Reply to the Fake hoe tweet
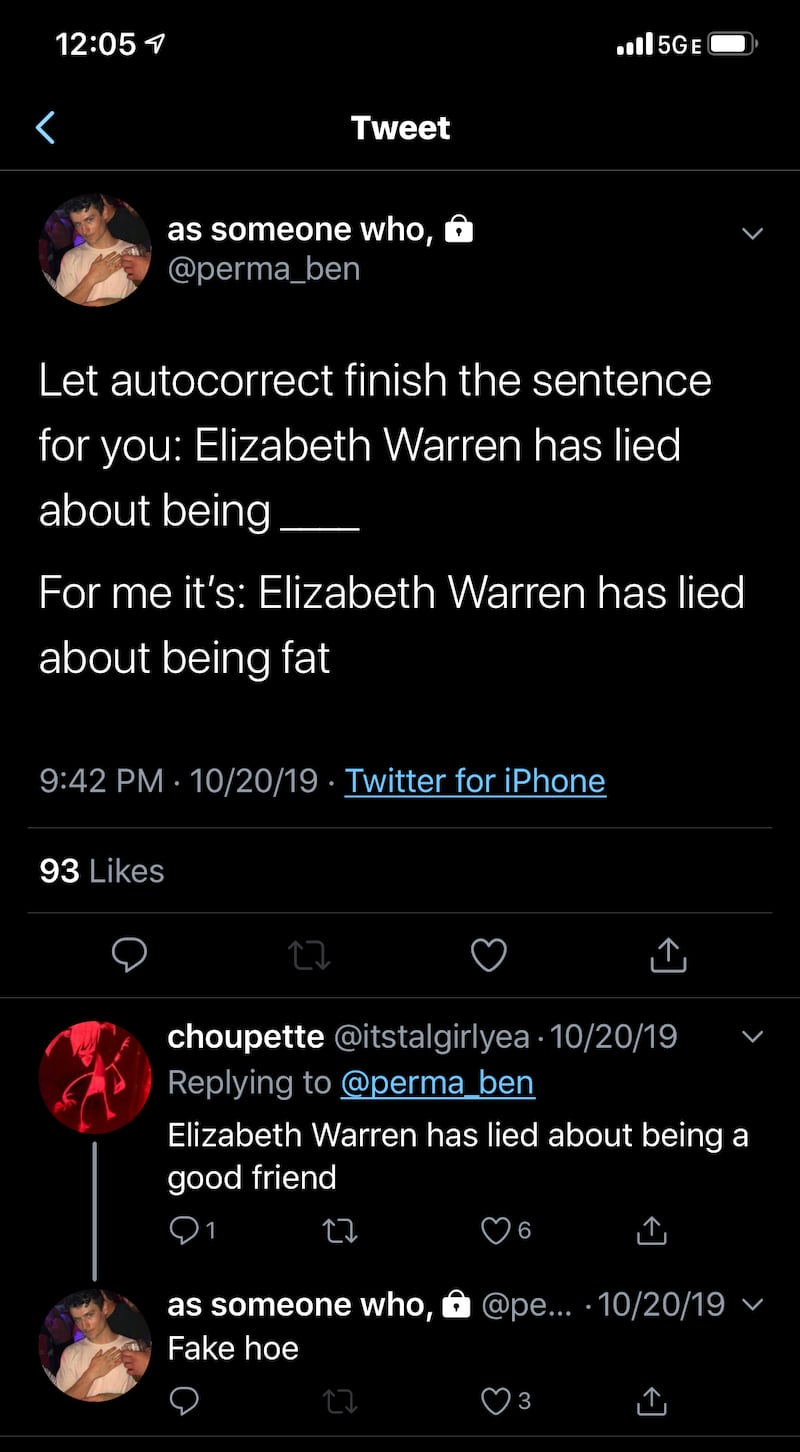 click(184, 1402)
